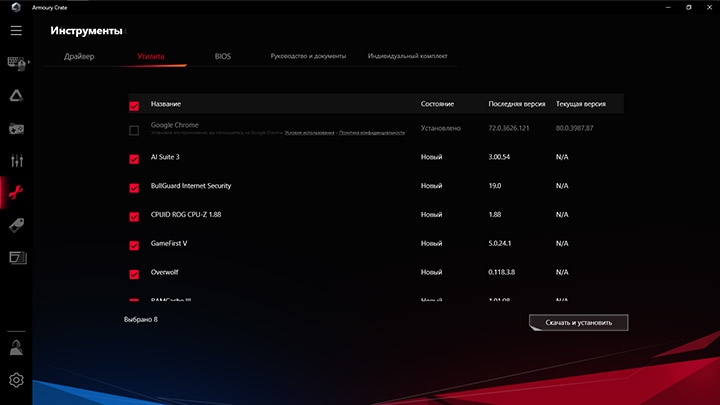Uncheck the Overwolf checkbox
Viewport: 720px width, 405px height.
tap(134, 274)
